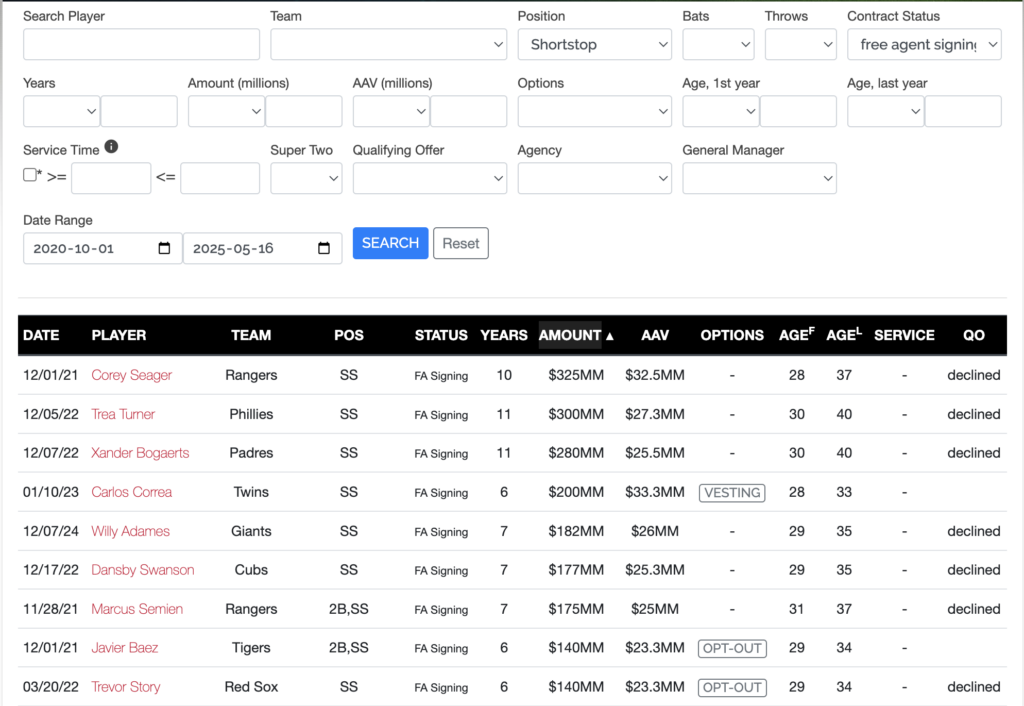Screen dimensions: 1024x706
Task: Sort table by TEAM column header
Action: pyautogui.click(x=251, y=335)
